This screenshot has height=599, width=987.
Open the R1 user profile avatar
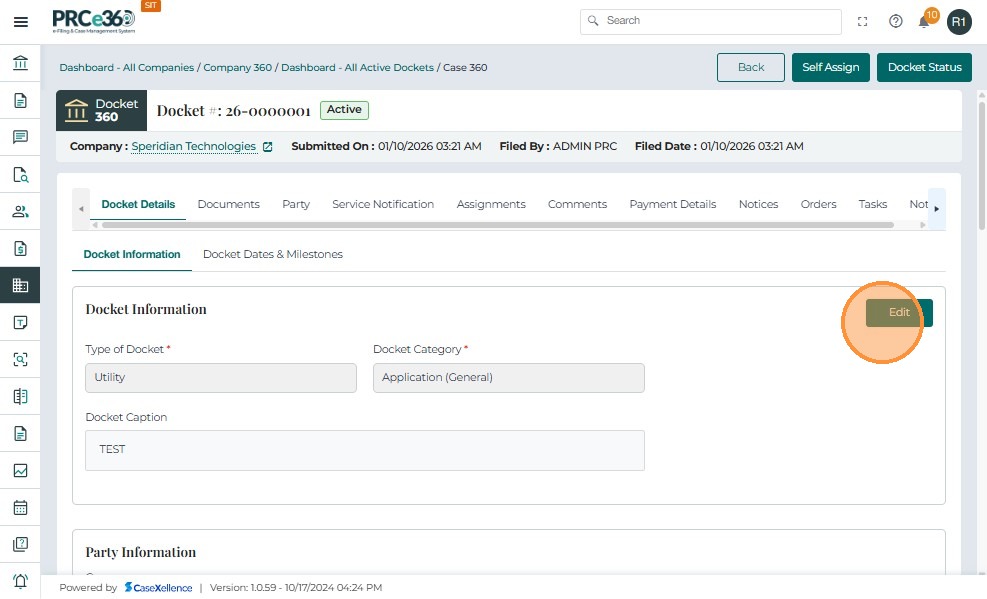959,22
